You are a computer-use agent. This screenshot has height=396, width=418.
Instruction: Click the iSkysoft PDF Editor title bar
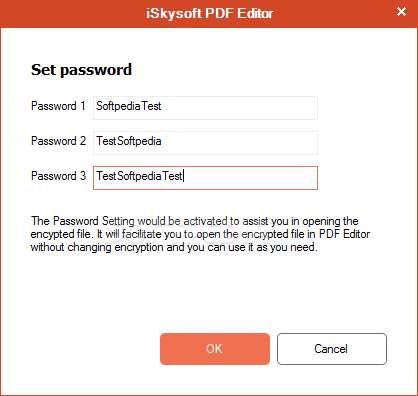tap(209, 13)
